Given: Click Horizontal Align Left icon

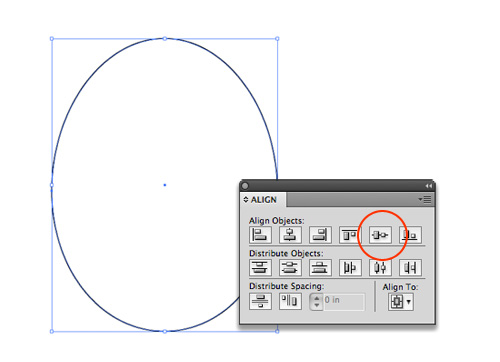Looking at the screenshot, I should (260, 235).
